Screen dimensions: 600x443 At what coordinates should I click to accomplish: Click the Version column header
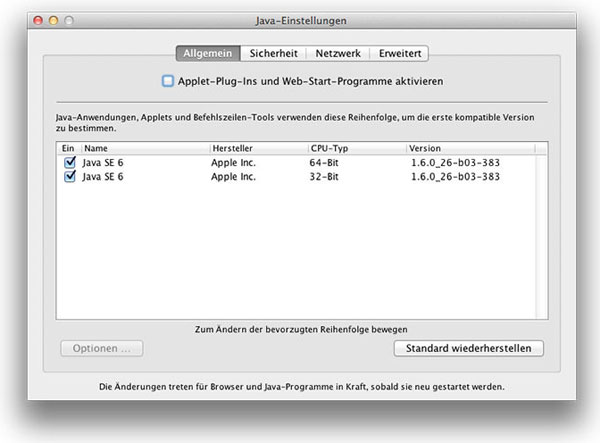470,147
